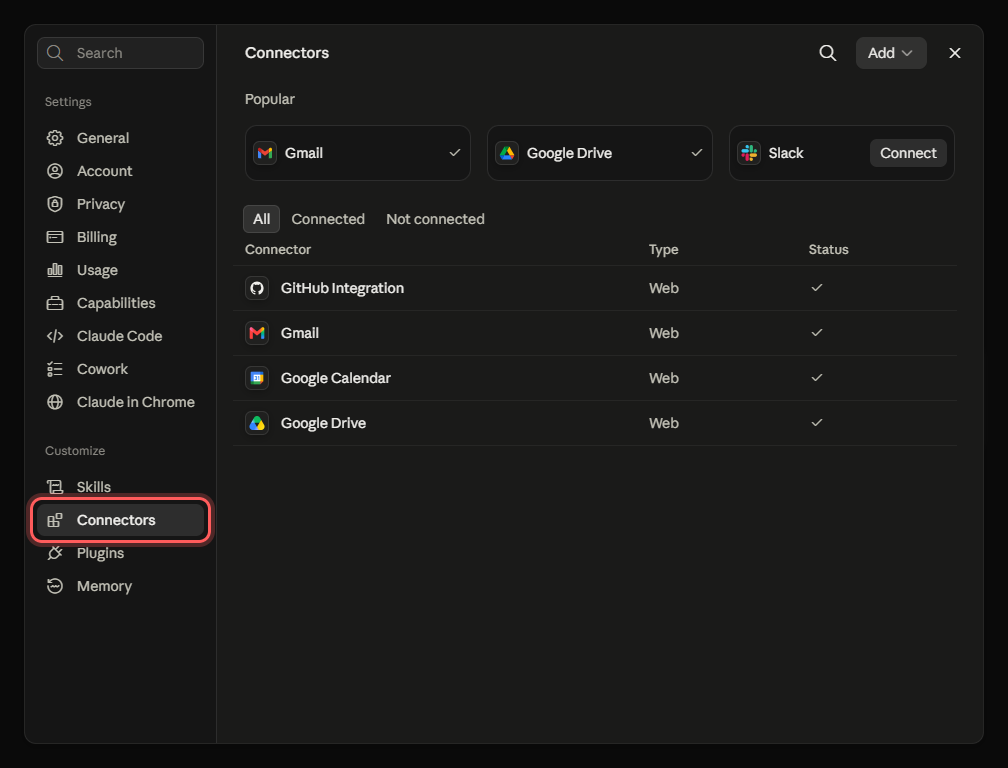Click the Status column header

[828, 249]
